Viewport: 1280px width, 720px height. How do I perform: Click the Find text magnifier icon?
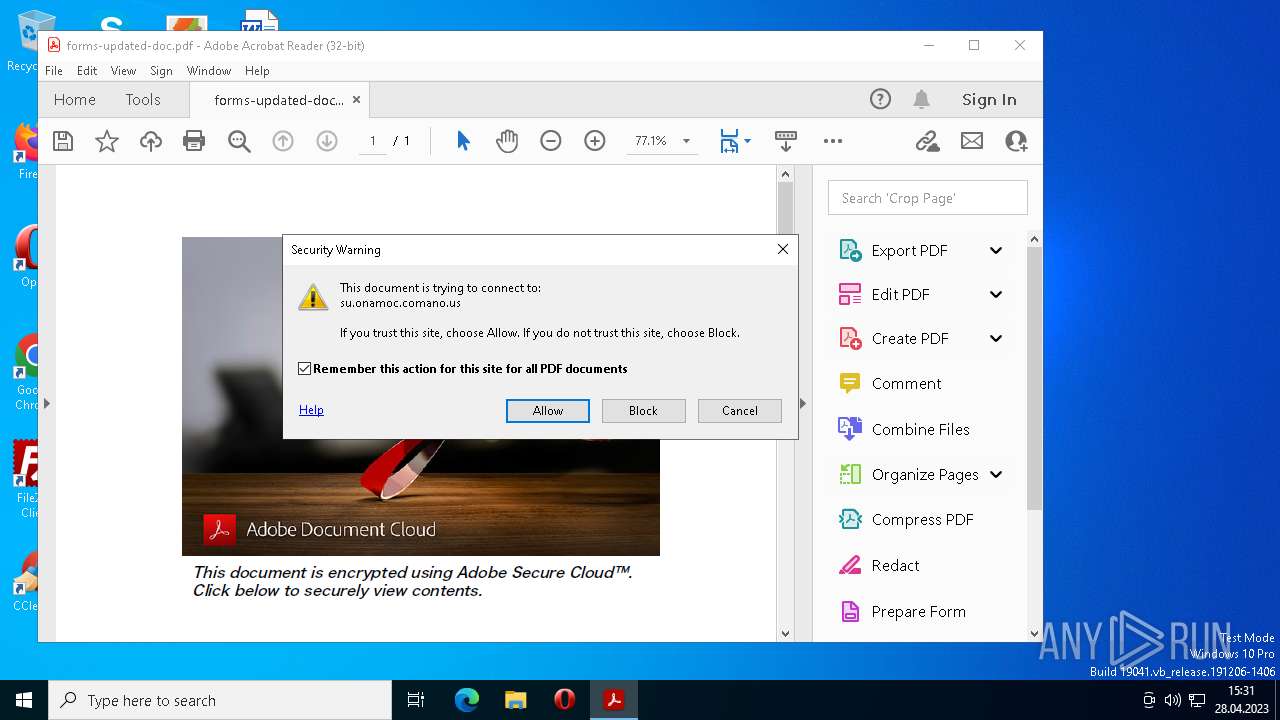click(239, 141)
